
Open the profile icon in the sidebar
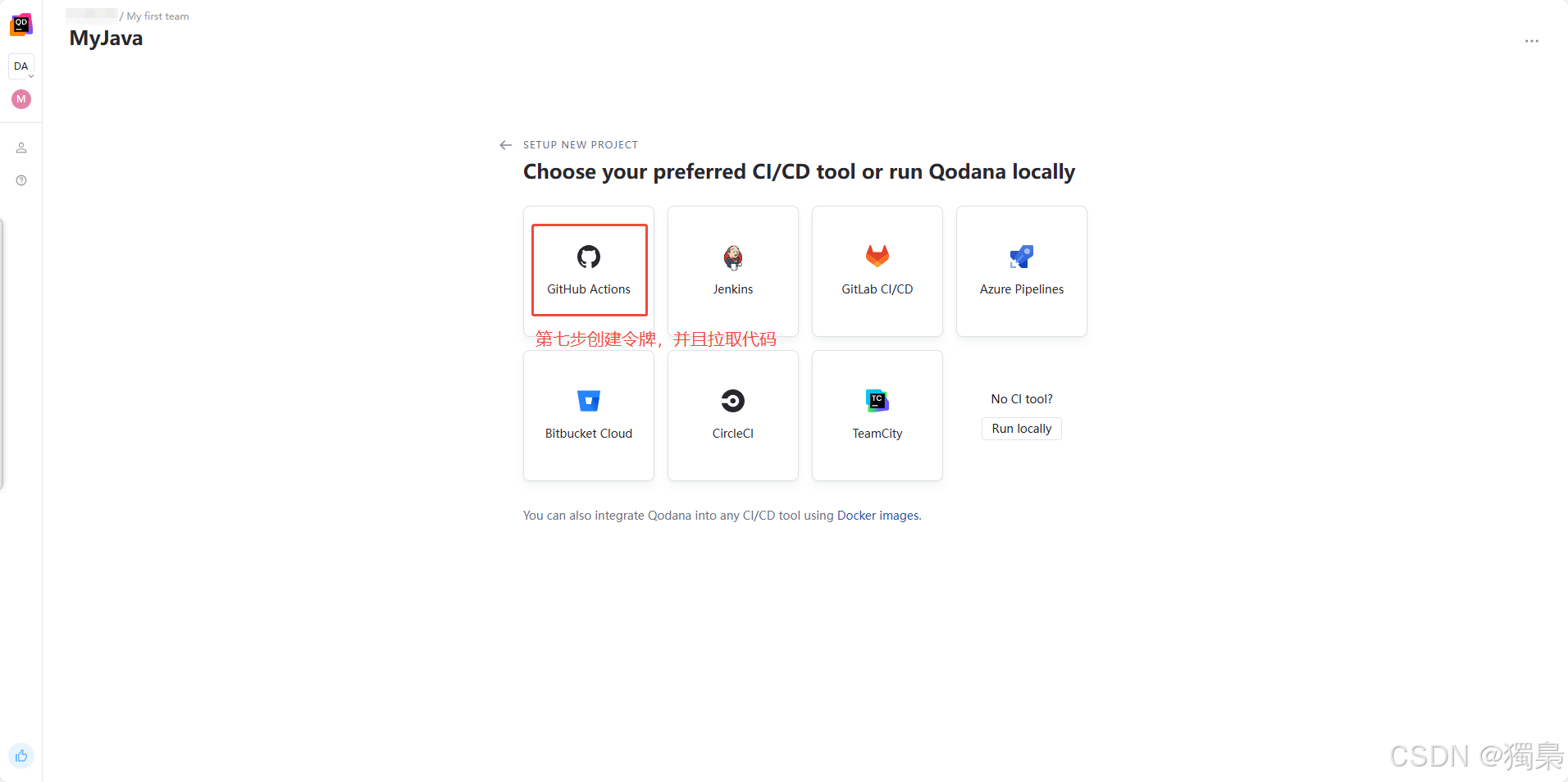[21, 148]
